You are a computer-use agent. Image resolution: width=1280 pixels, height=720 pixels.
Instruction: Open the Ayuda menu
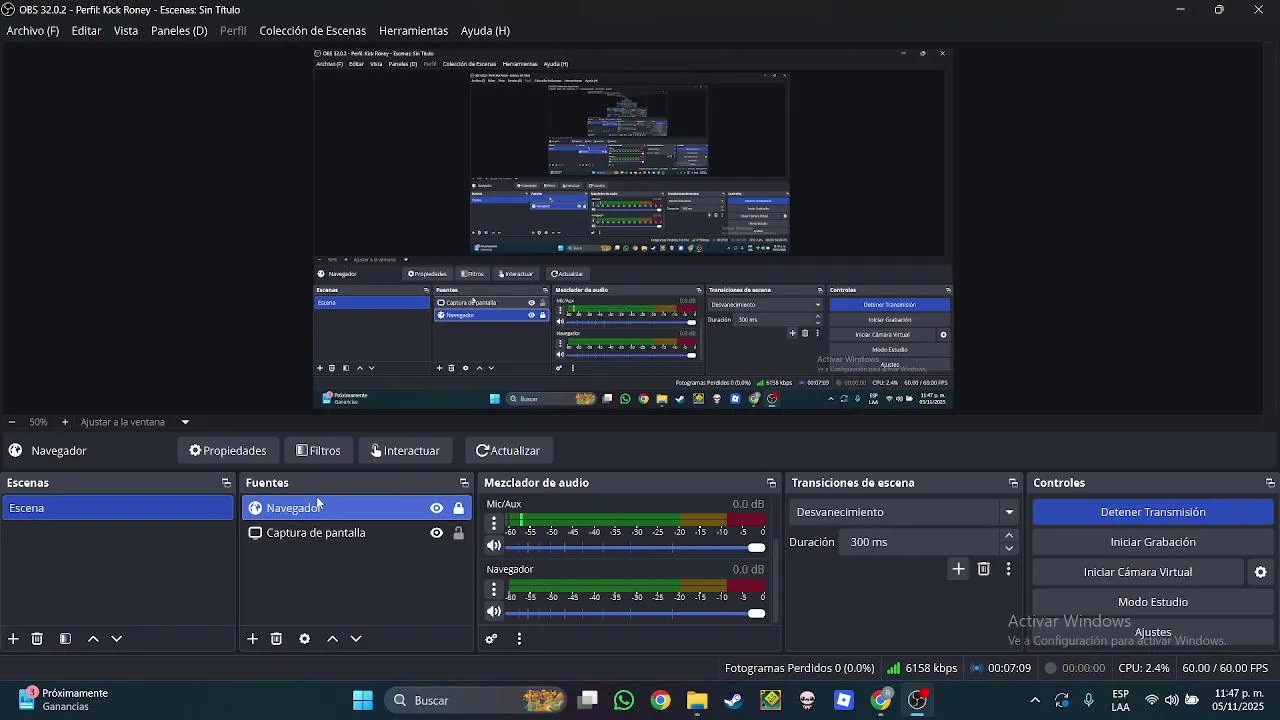(x=485, y=31)
